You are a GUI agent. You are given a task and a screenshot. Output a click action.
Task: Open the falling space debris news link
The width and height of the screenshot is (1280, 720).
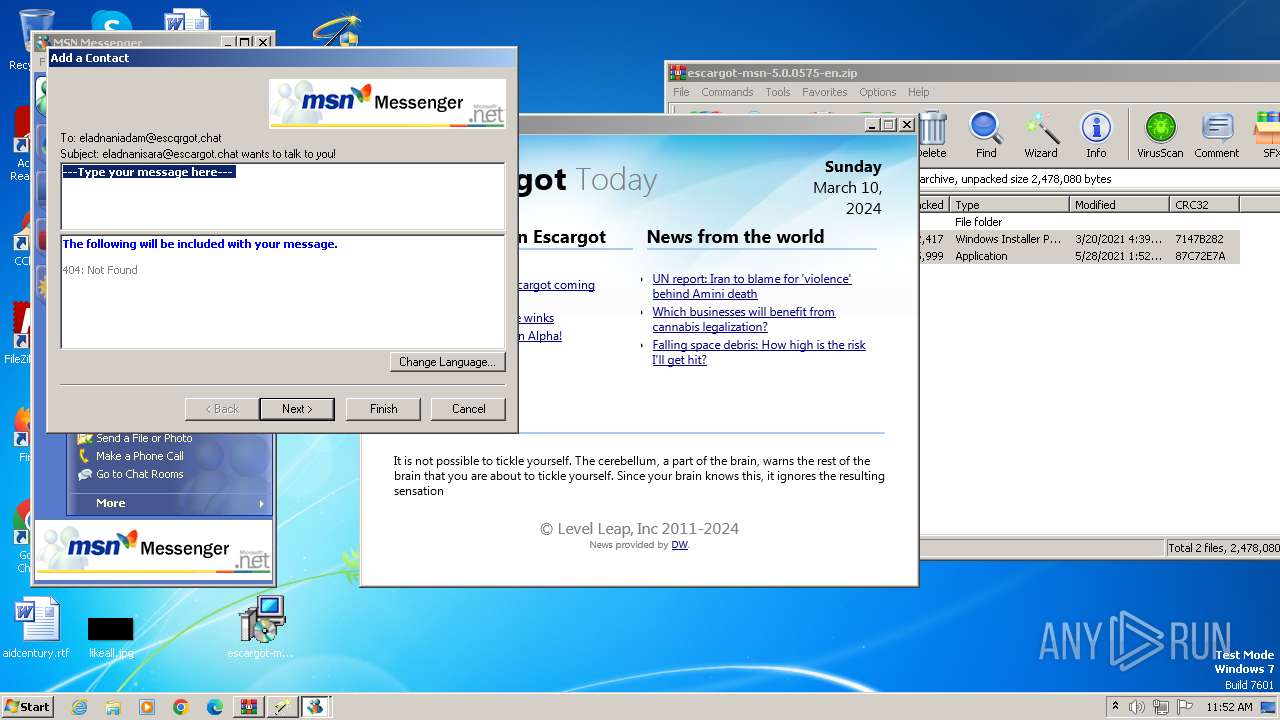click(x=759, y=352)
